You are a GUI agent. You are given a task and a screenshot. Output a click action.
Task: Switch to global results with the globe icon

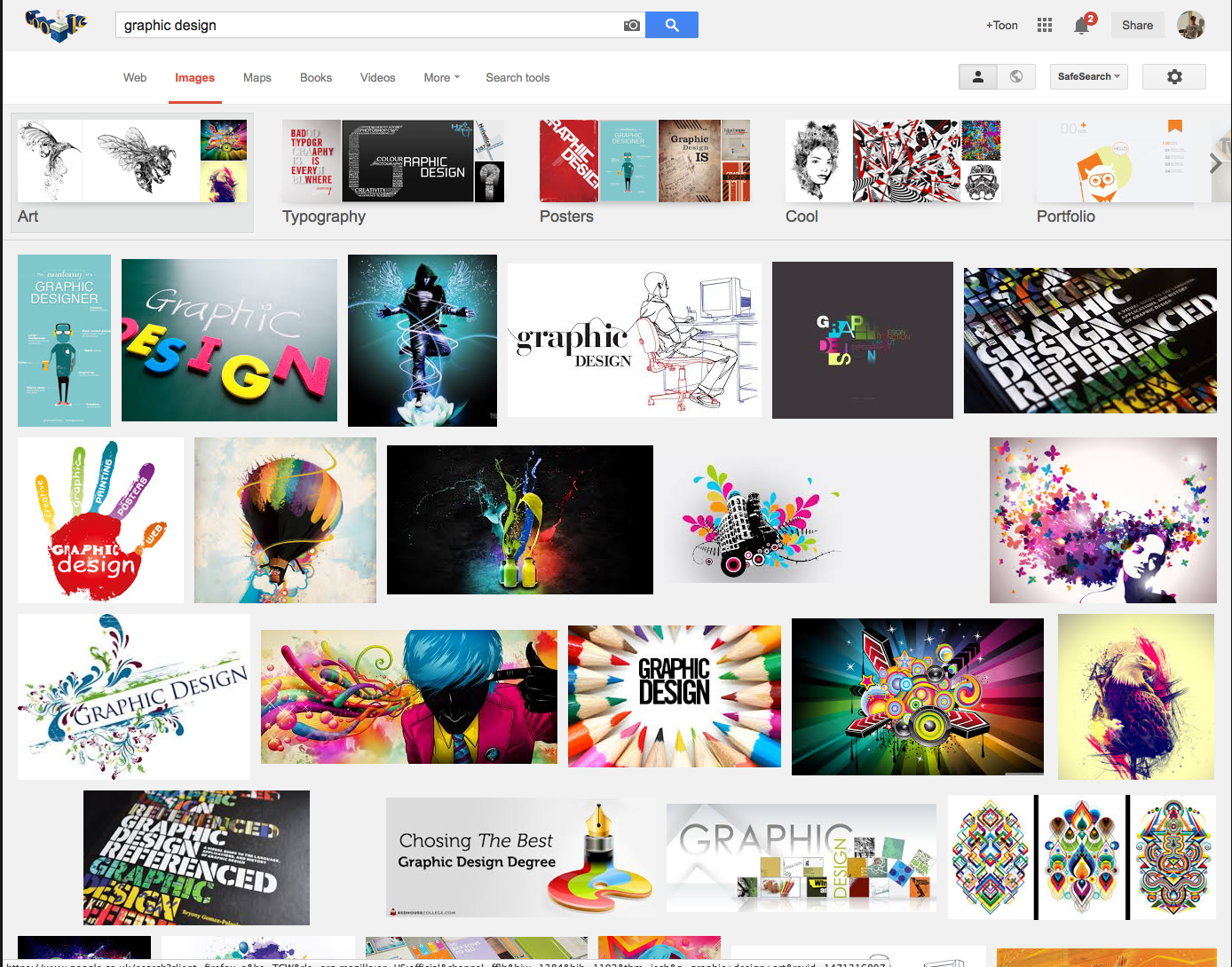[x=1016, y=76]
